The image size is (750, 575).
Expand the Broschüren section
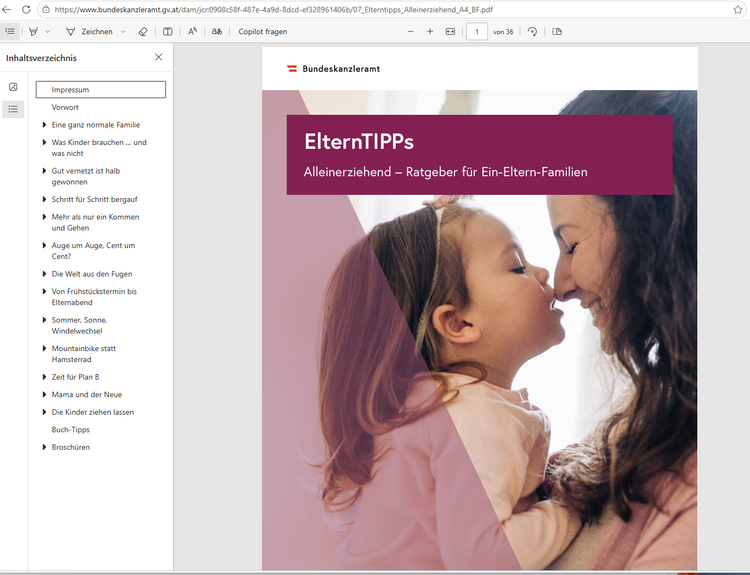click(44, 447)
